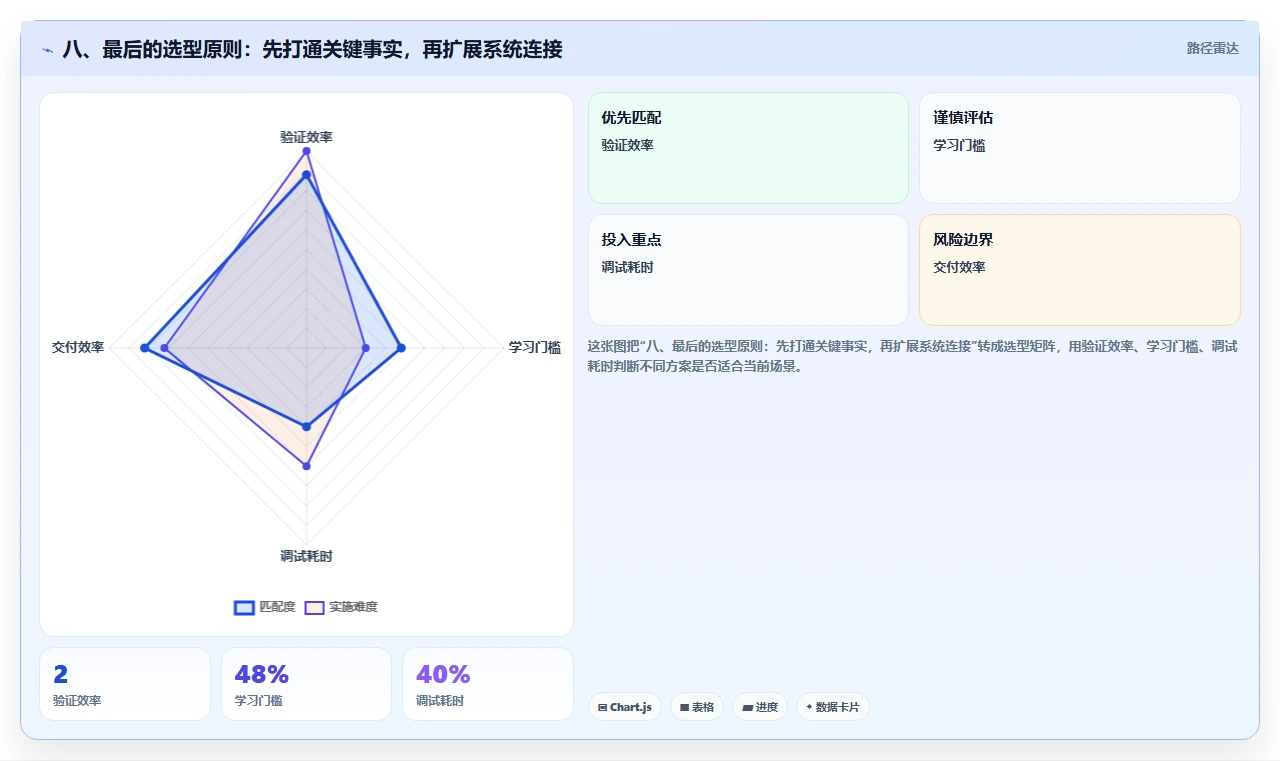Open the 投入重点 card

pyautogui.click(x=748, y=270)
